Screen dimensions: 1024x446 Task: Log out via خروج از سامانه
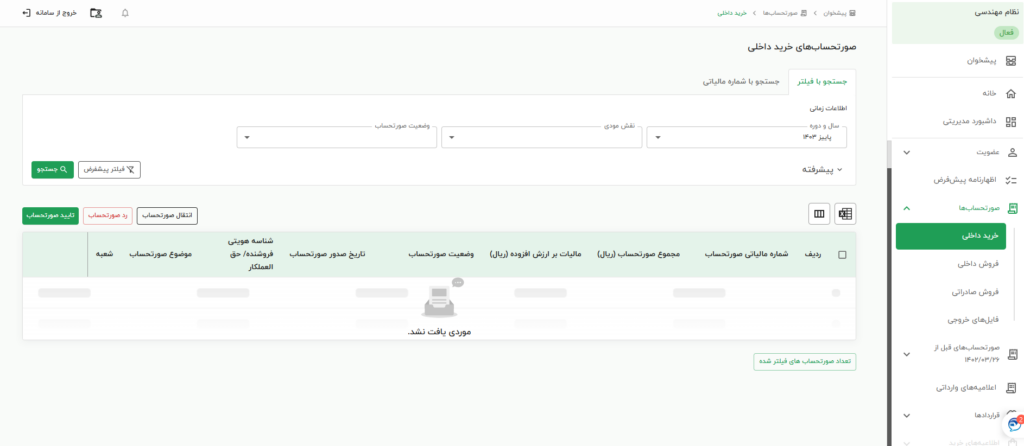(50, 12)
